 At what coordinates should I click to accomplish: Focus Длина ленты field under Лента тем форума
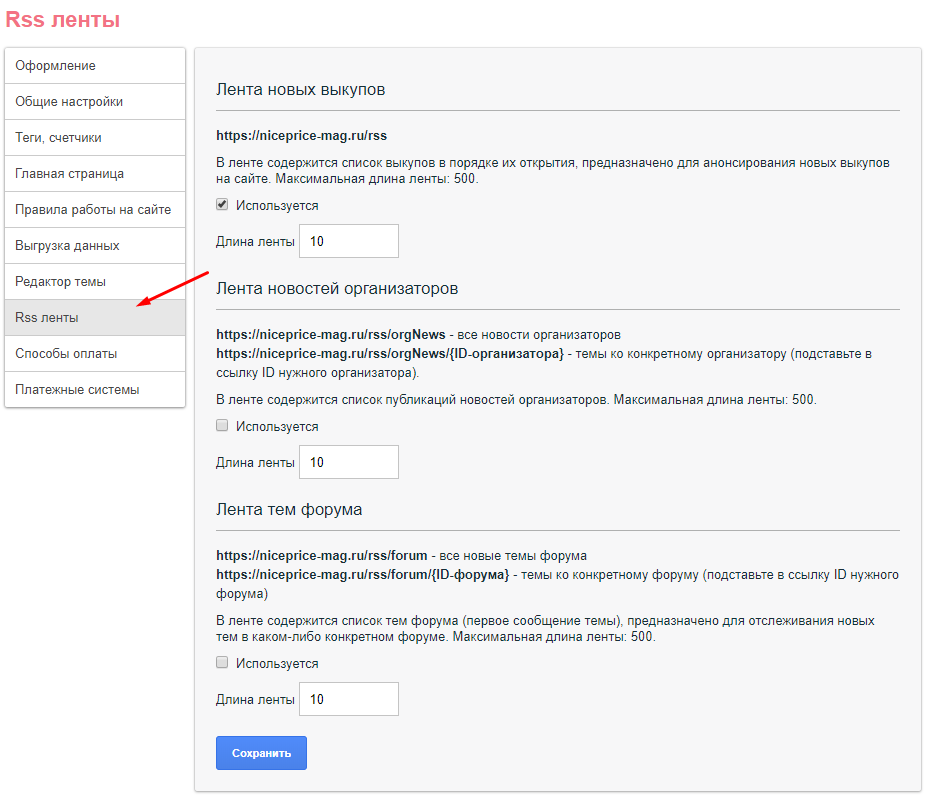tap(349, 699)
